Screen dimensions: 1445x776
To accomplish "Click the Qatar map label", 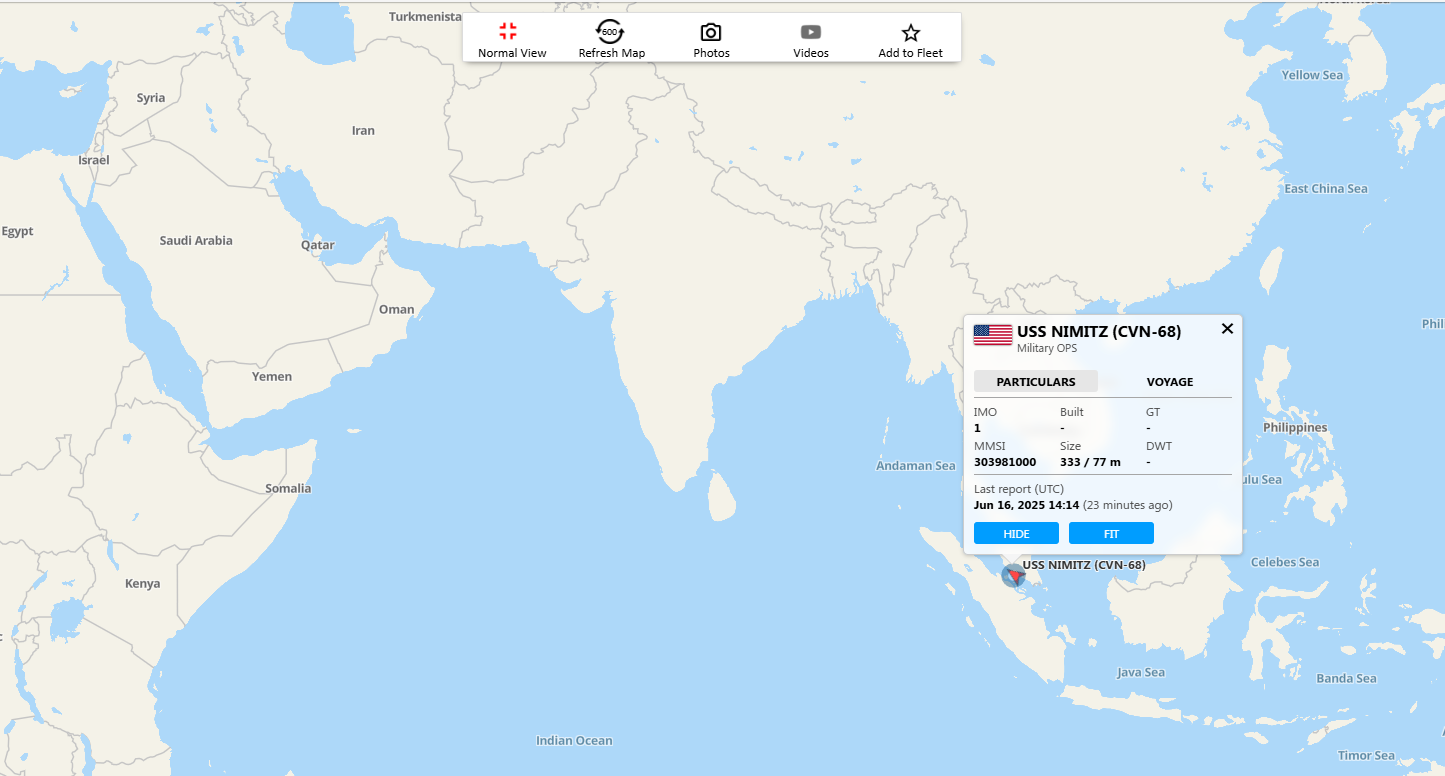I will pos(318,244).
